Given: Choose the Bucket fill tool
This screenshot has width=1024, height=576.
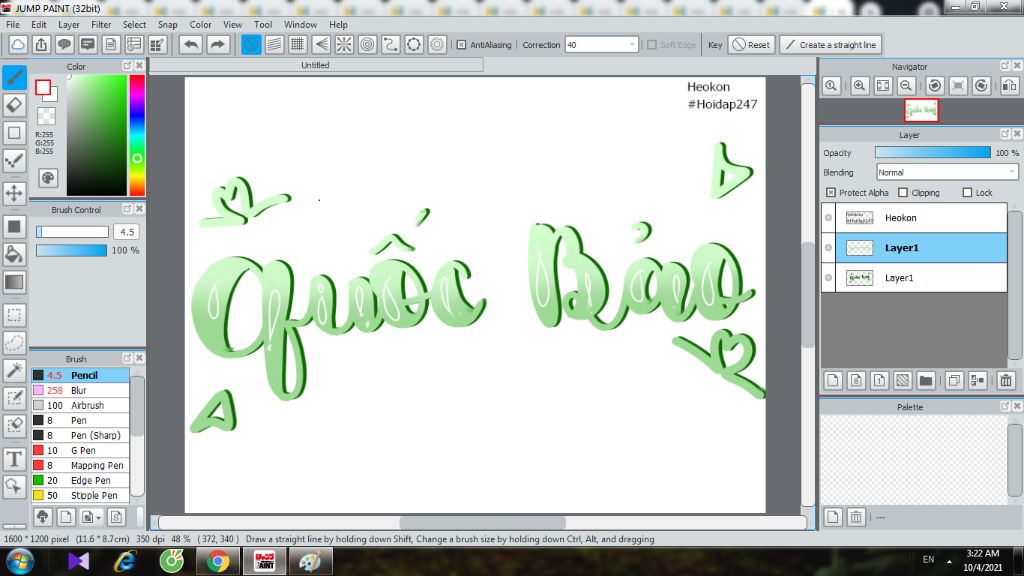Looking at the screenshot, I should pos(14,254).
